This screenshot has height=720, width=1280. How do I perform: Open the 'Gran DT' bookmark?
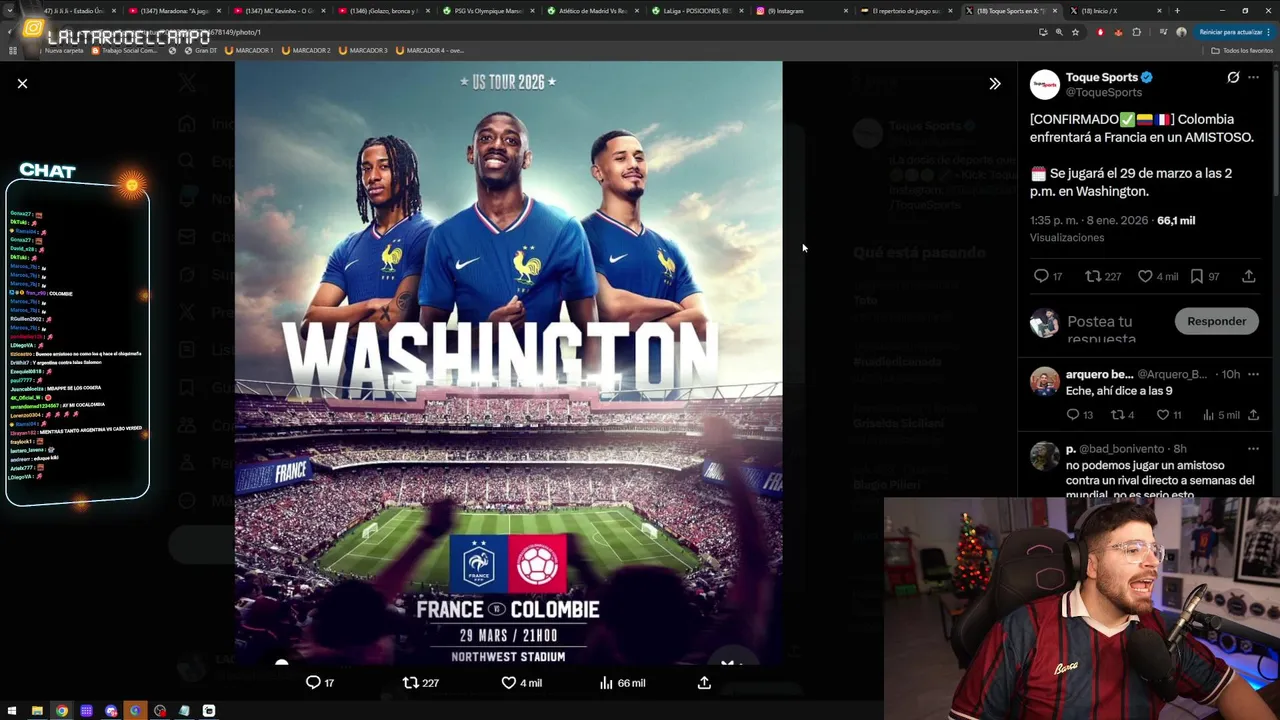coord(201,50)
